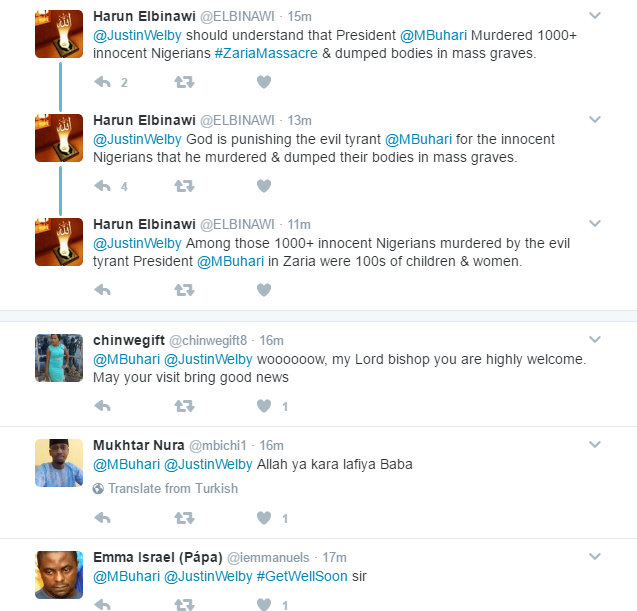The height and width of the screenshot is (611, 637).
Task: Like chinwegift's welcome tweet
Action: point(264,406)
